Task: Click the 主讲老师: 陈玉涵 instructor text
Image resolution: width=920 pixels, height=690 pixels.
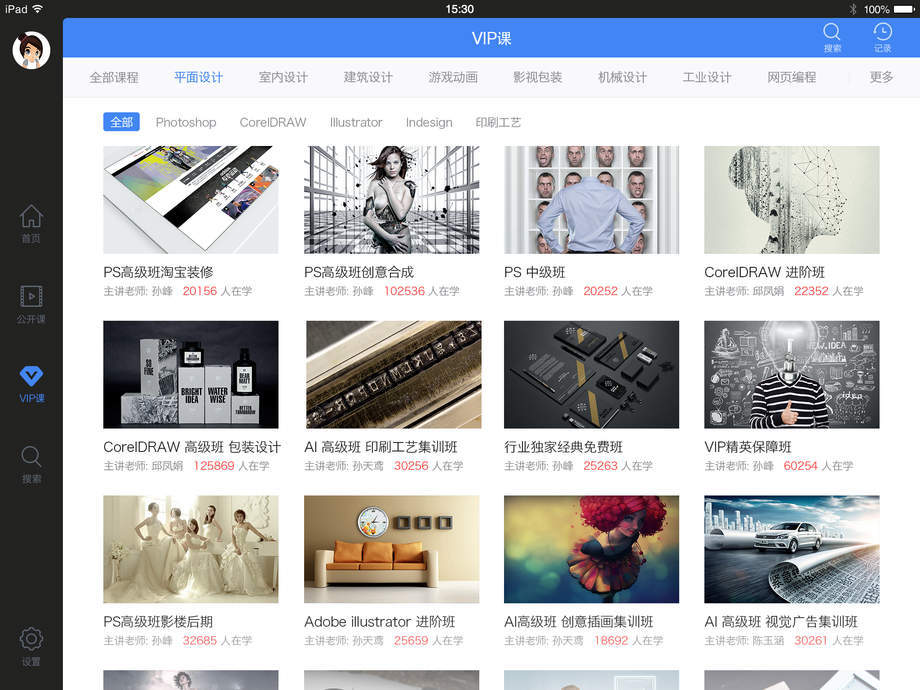Action: tap(744, 641)
